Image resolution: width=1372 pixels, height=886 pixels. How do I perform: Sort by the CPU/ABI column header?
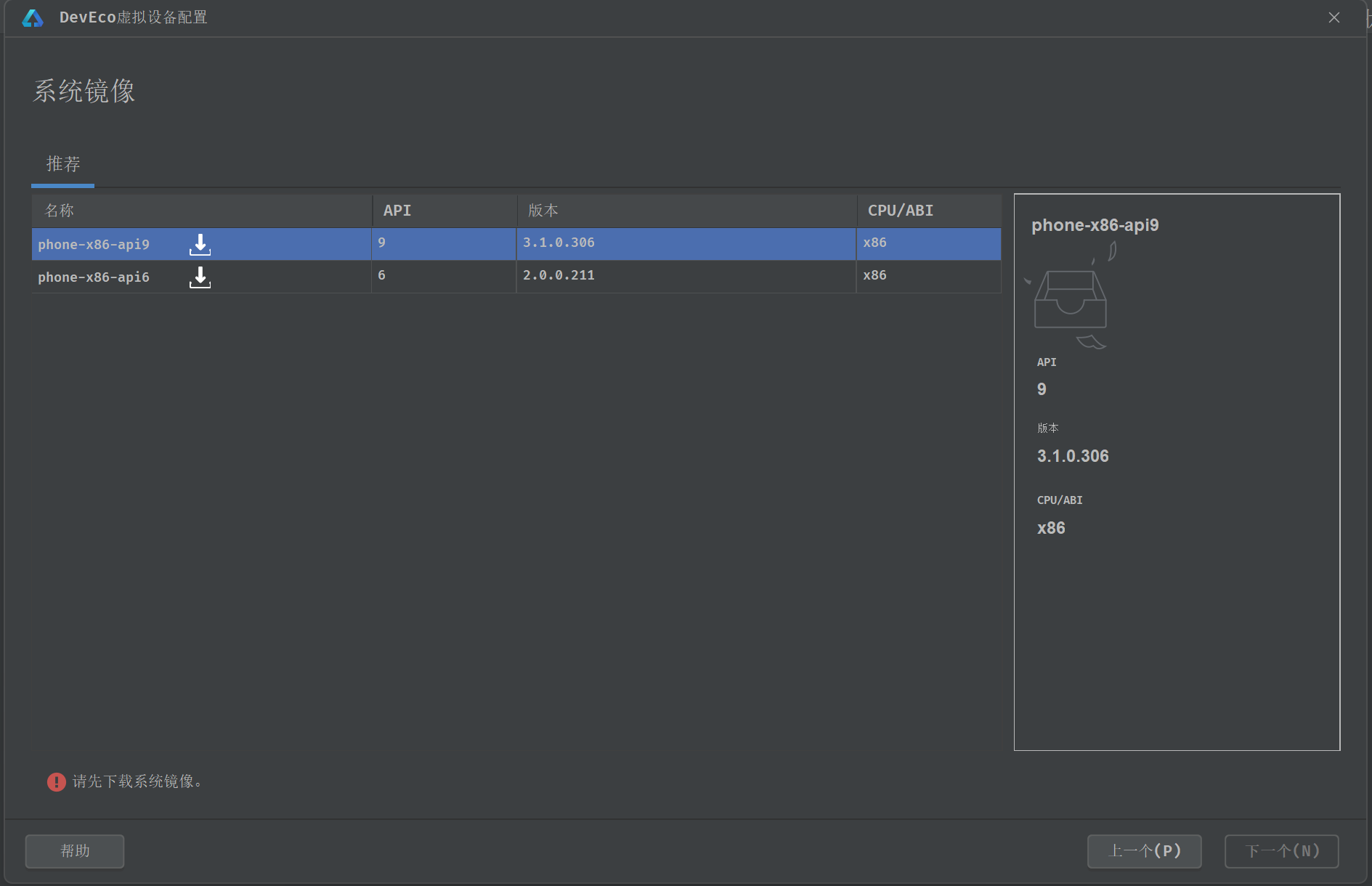(929, 211)
